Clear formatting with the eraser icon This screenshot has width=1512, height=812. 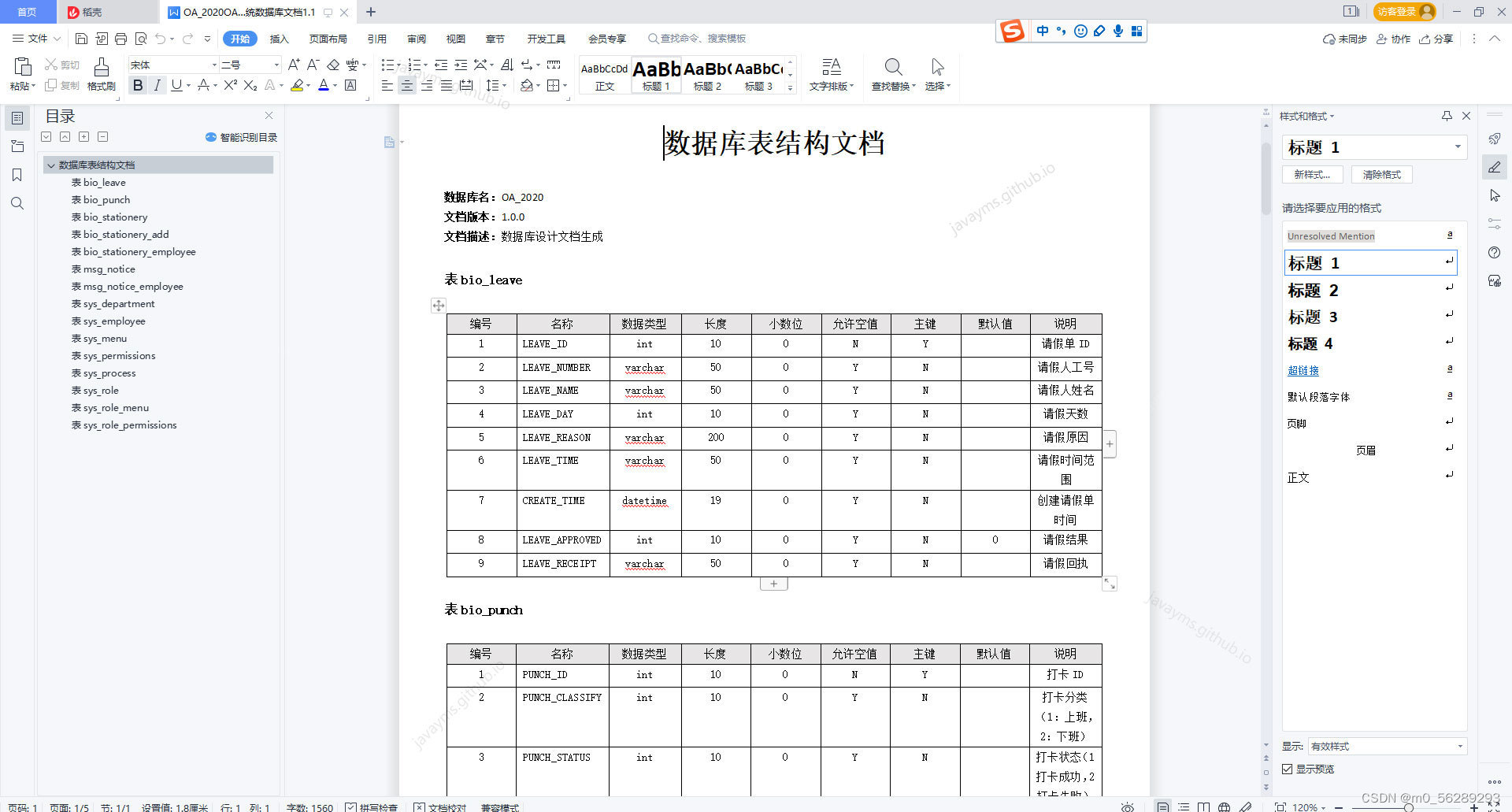pyautogui.click(x=333, y=65)
